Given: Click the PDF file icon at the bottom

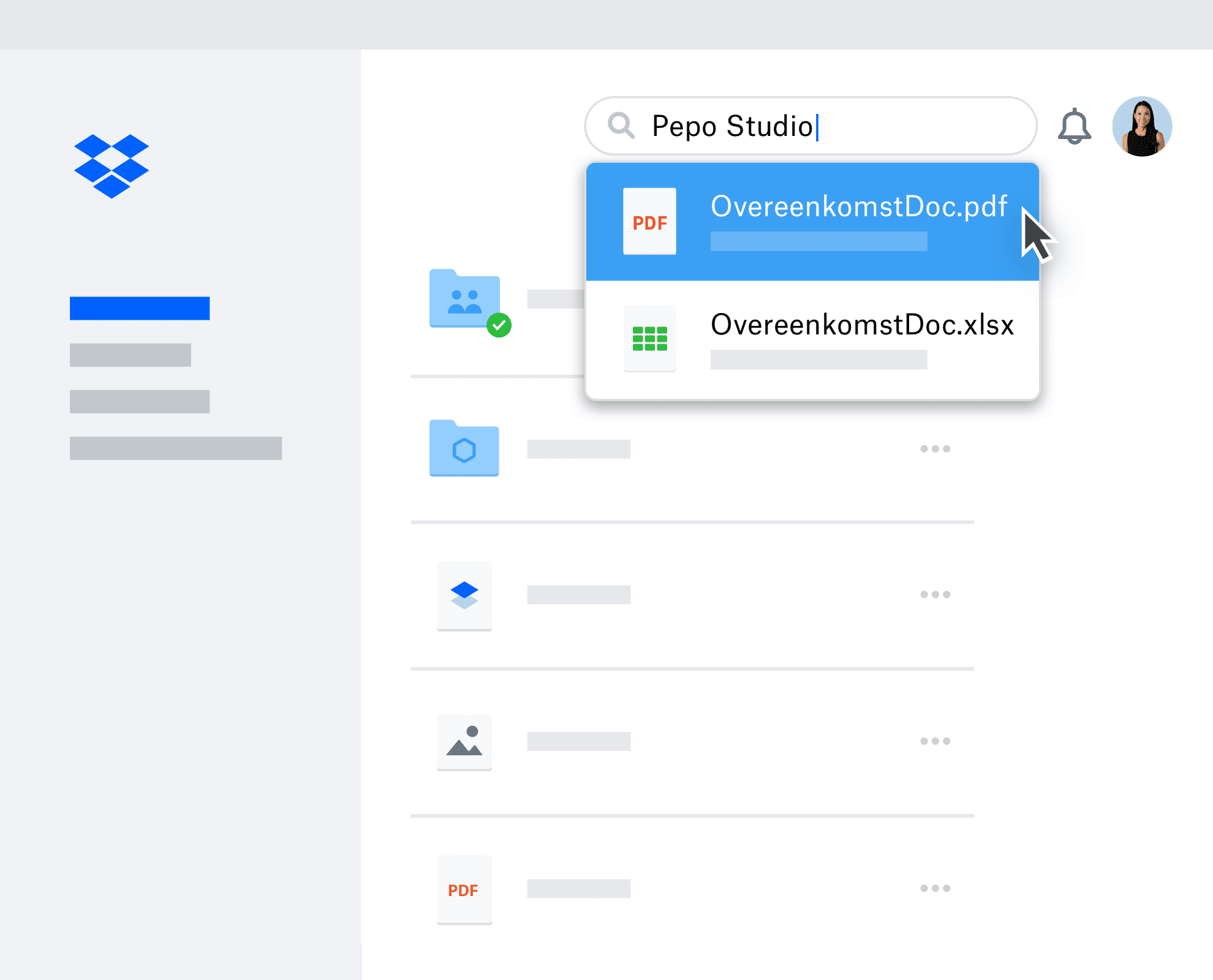Looking at the screenshot, I should (x=464, y=890).
